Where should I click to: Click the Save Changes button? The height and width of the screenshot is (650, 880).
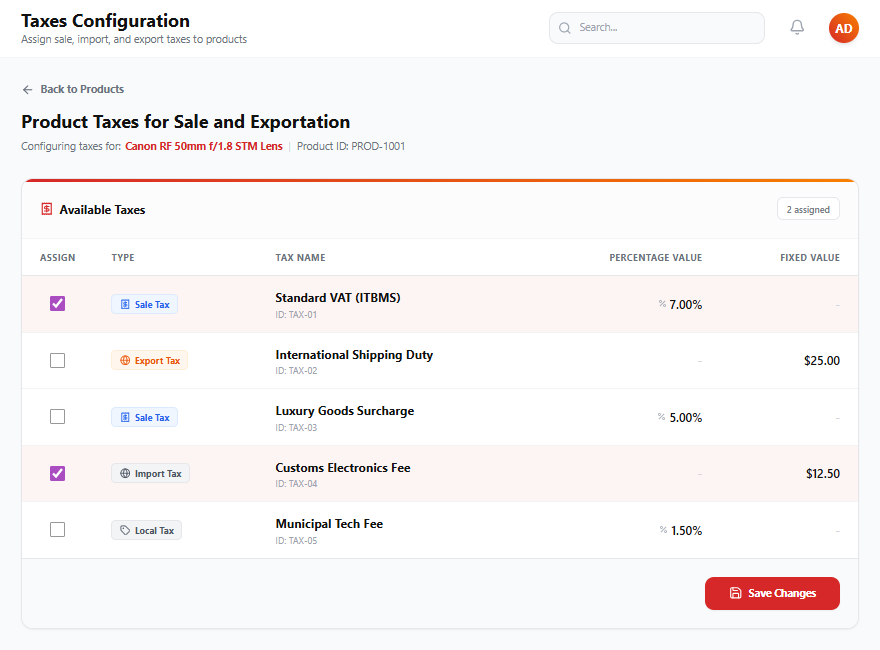[772, 593]
